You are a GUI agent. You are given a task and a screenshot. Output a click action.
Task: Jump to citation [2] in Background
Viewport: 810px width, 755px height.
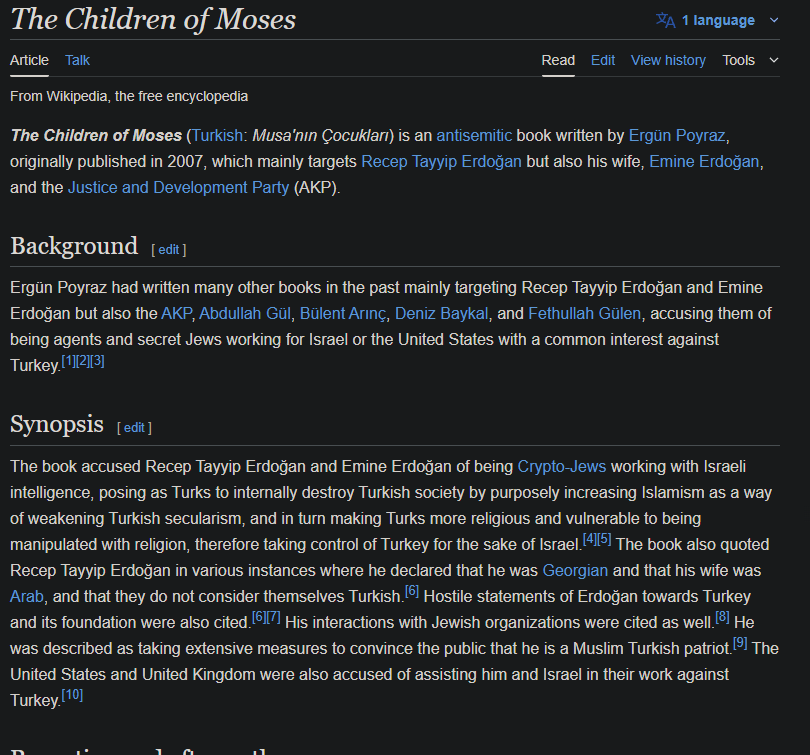pyautogui.click(x=83, y=361)
